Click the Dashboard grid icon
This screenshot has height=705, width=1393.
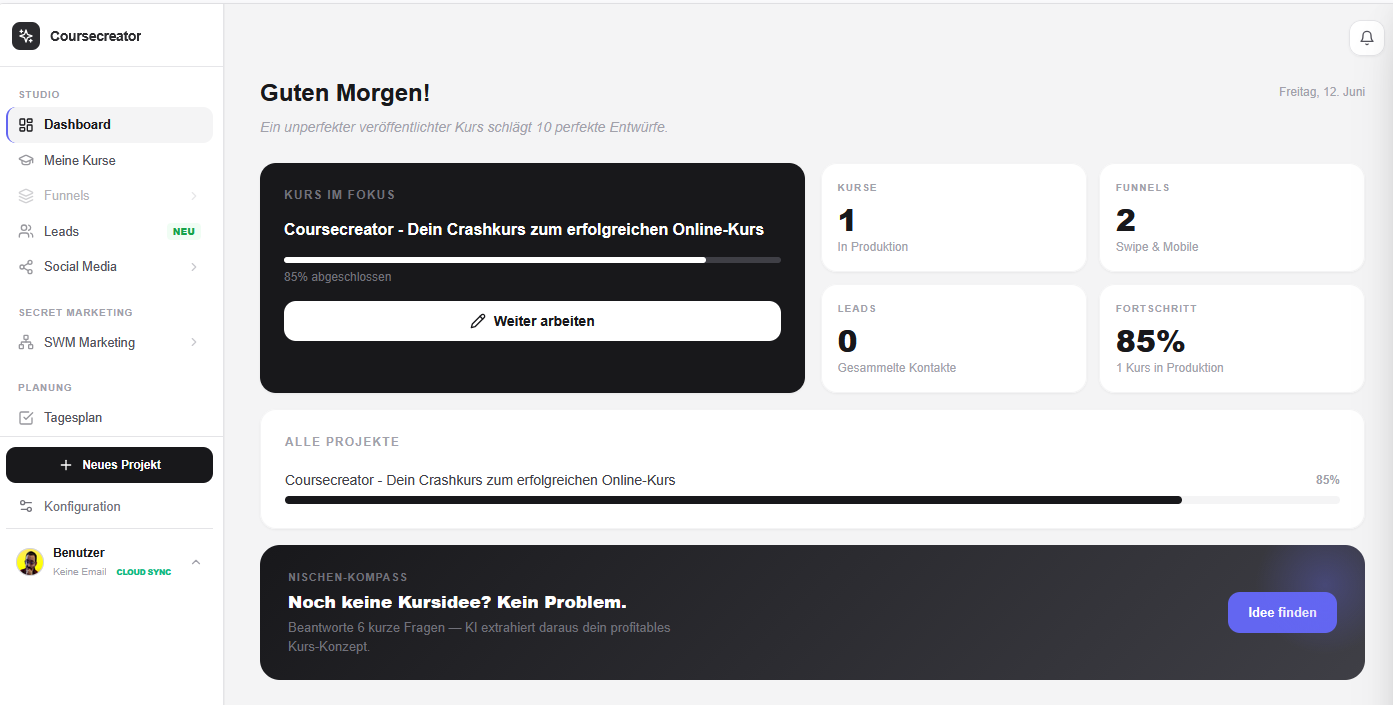(x=26, y=125)
